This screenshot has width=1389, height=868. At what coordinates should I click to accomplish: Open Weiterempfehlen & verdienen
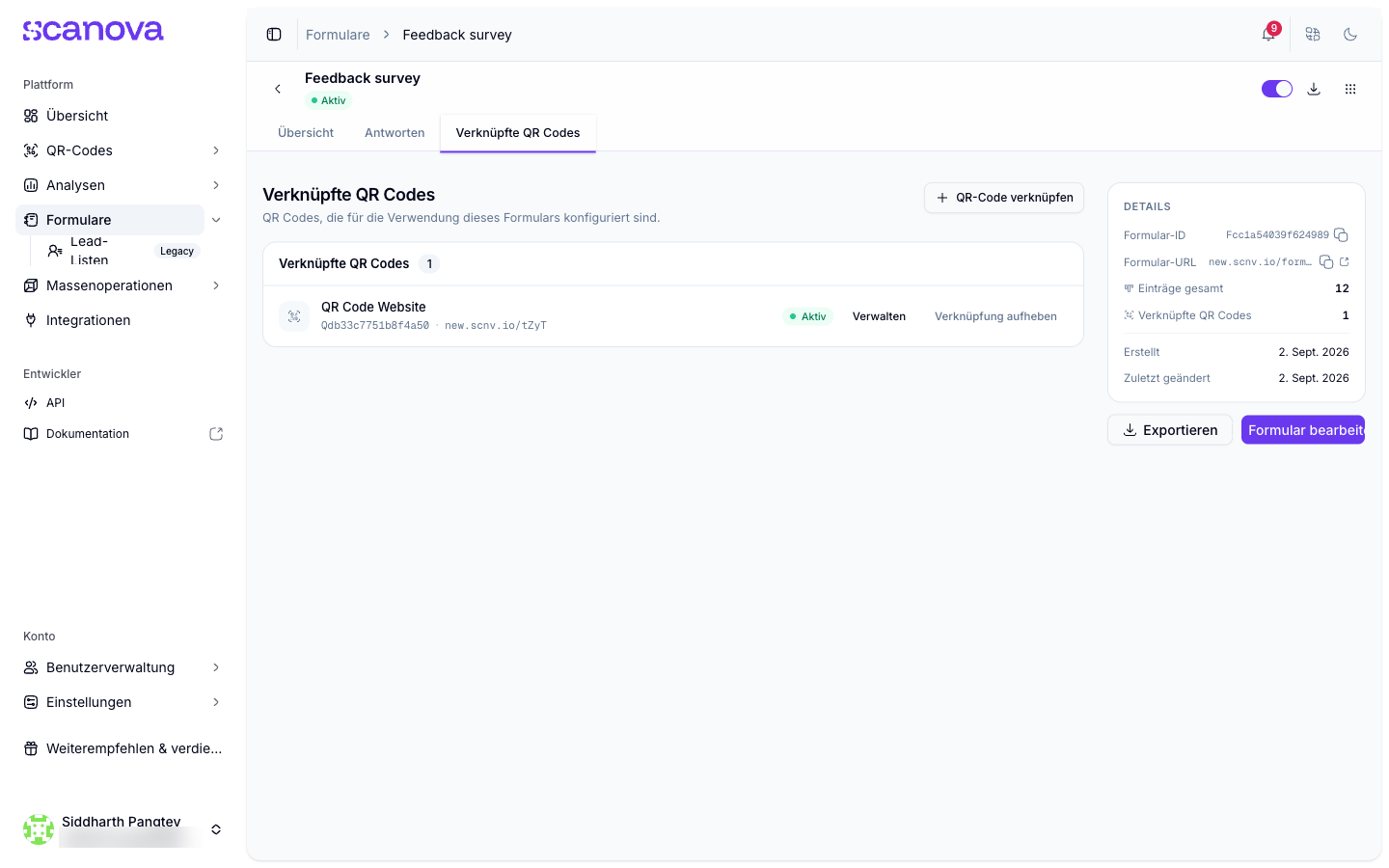(x=123, y=748)
